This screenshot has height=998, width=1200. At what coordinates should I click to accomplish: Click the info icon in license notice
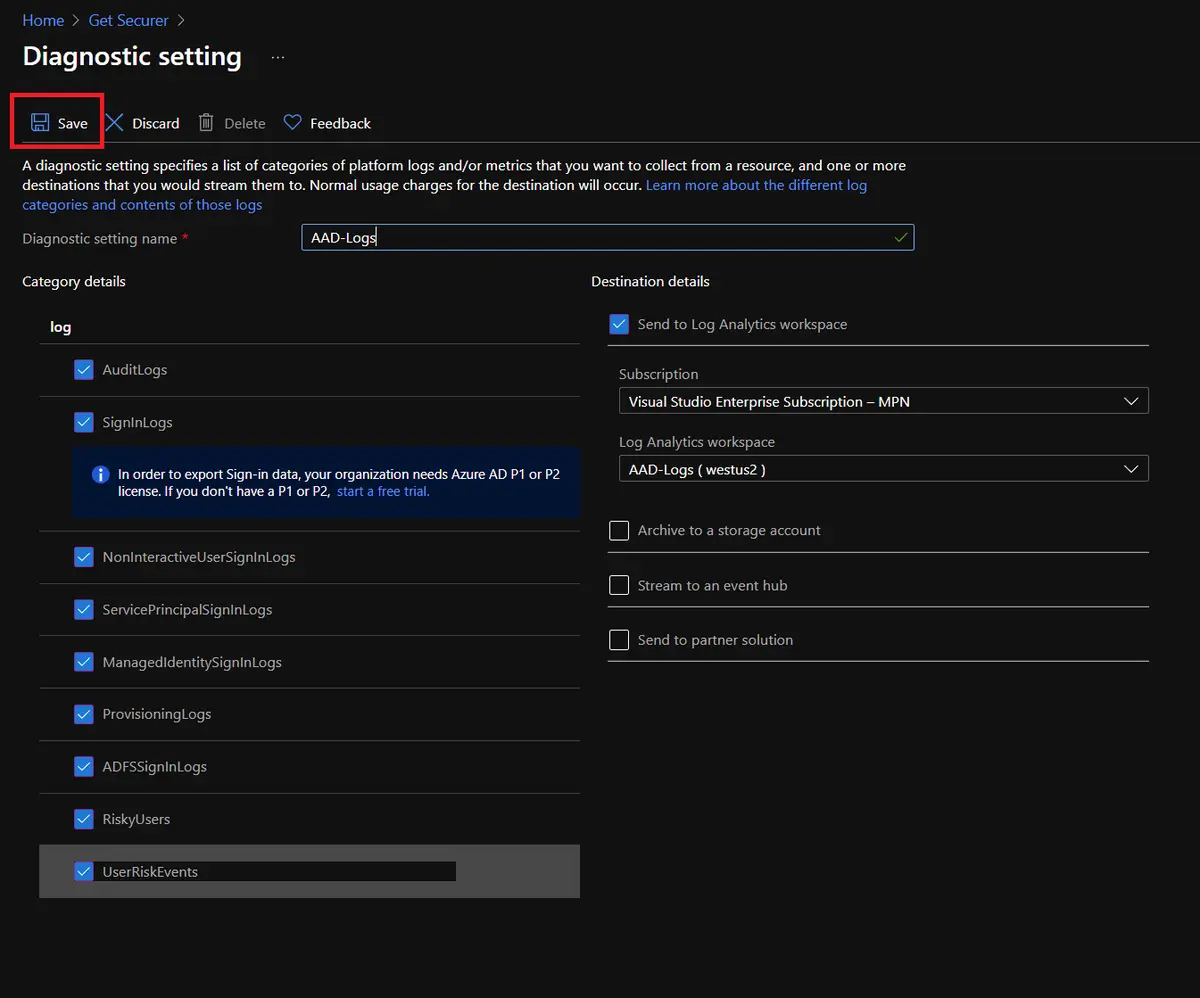point(100,475)
